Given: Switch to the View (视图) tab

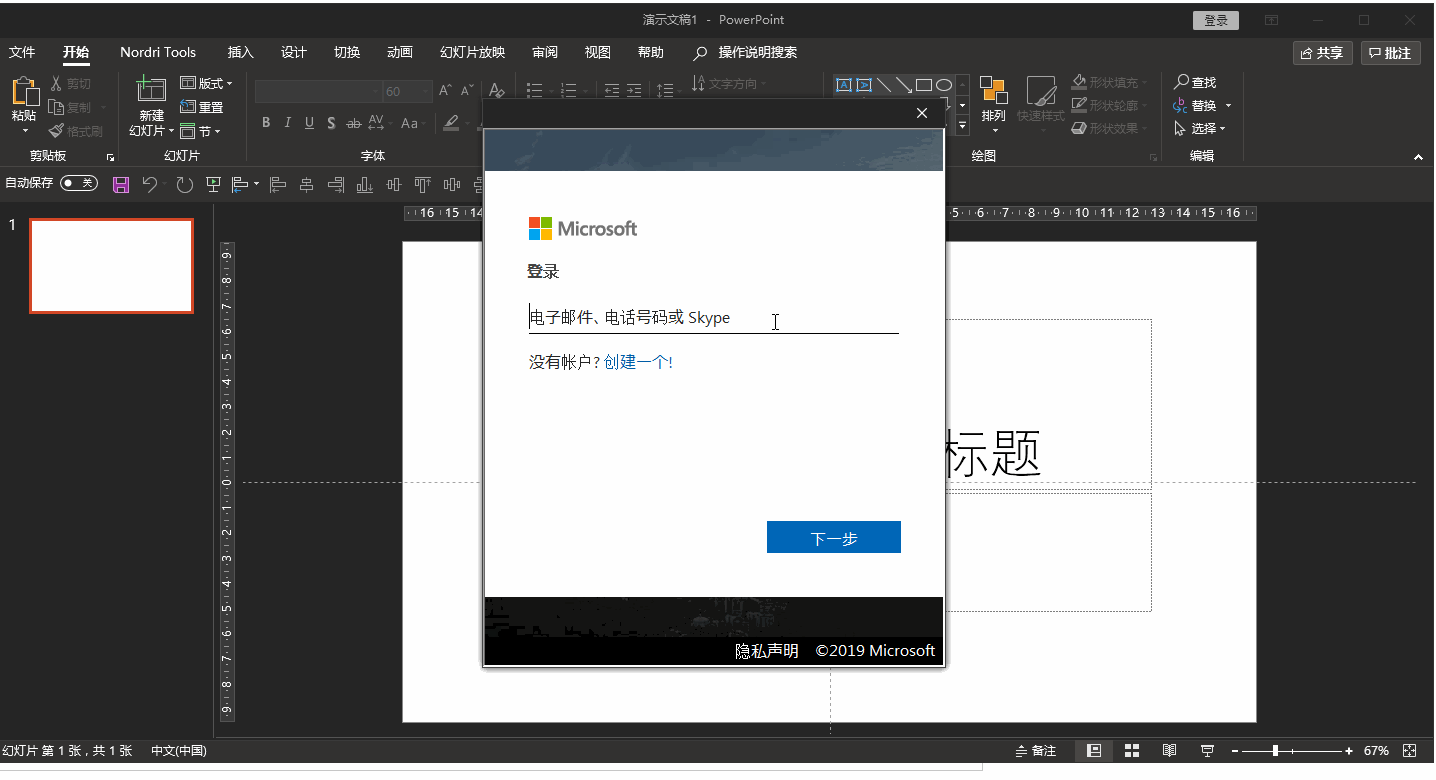Looking at the screenshot, I should tap(597, 52).
